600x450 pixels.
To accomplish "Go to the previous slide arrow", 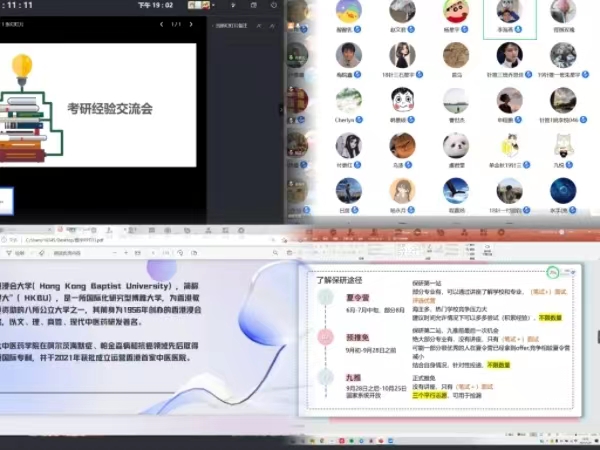I will (162, 24).
